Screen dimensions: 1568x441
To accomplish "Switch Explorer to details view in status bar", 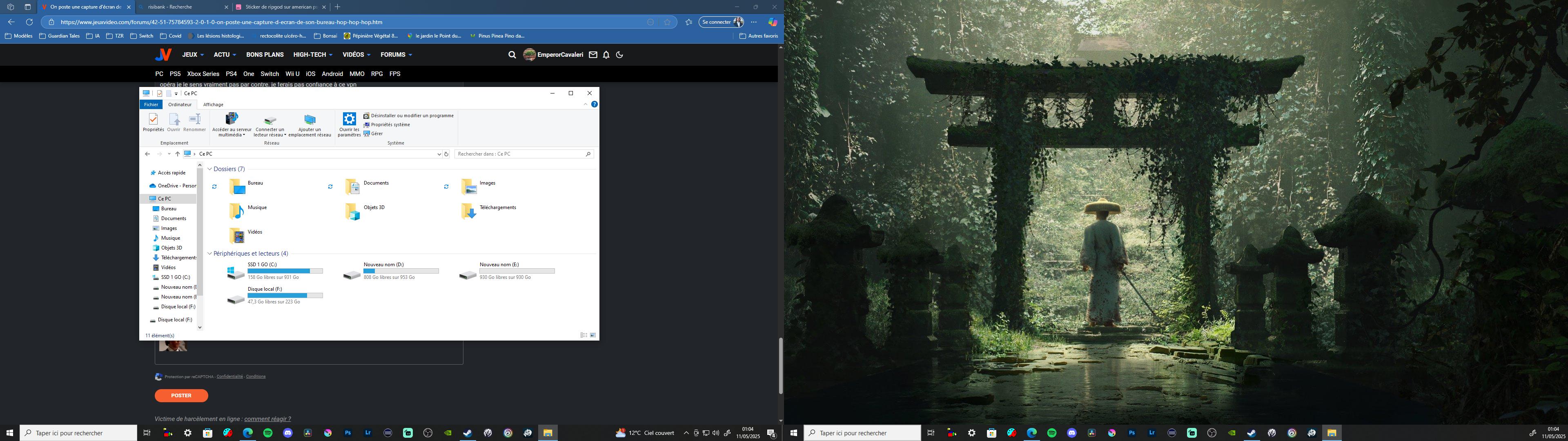I will tap(584, 335).
